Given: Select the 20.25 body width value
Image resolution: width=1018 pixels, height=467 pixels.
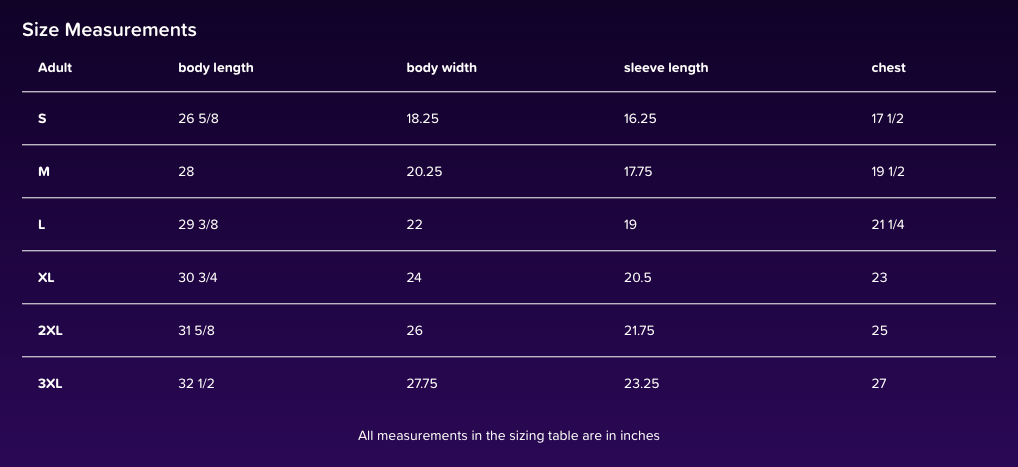Looking at the screenshot, I should [424, 171].
